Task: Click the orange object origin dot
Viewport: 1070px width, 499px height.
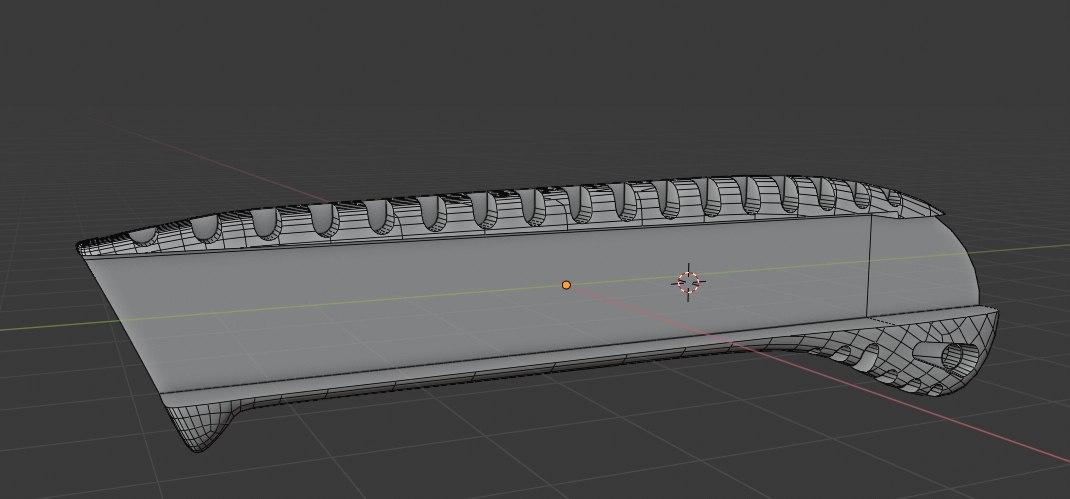Action: pos(566,285)
